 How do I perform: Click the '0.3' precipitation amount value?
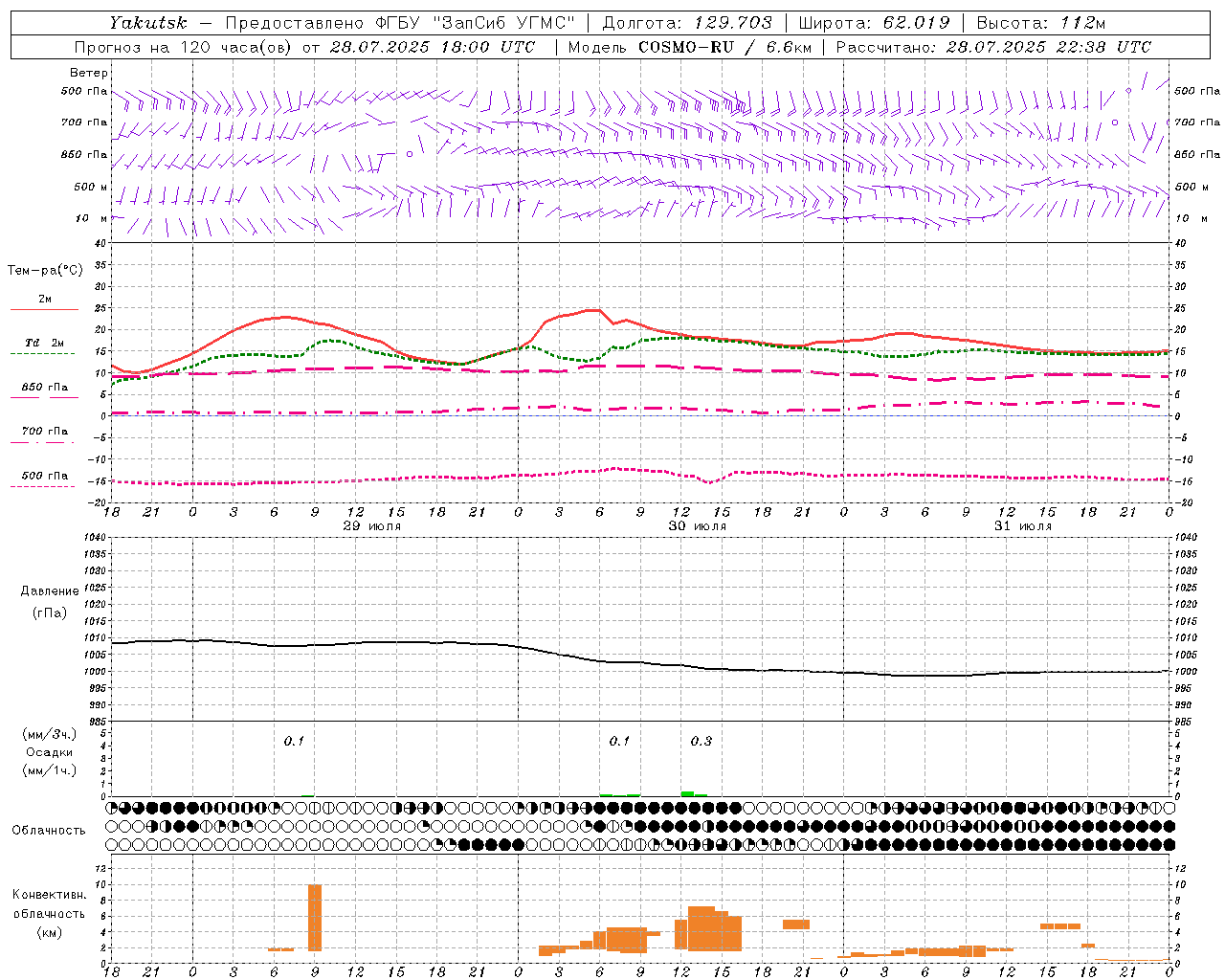702,741
